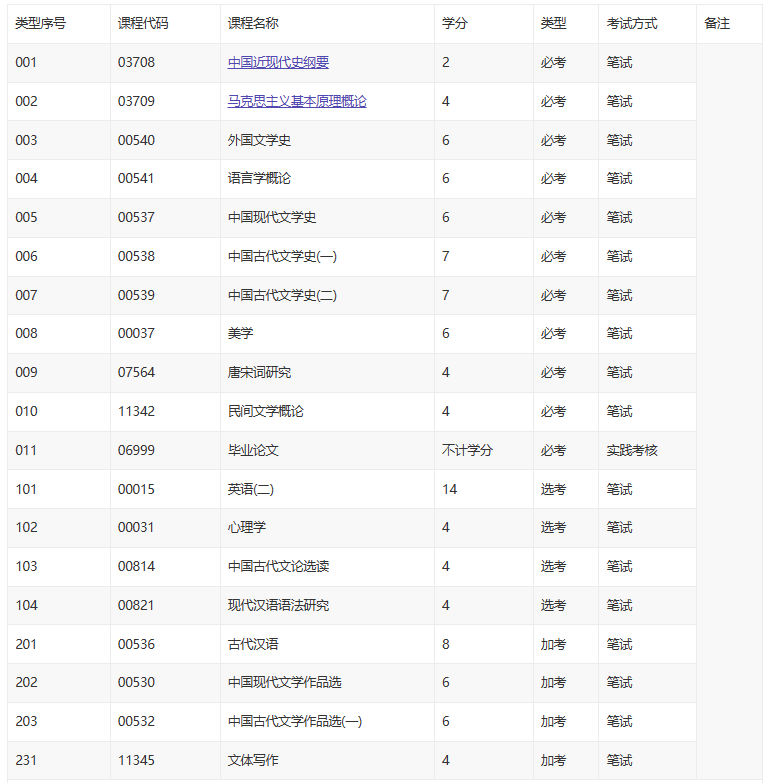Image resolution: width=768 pixels, height=783 pixels.
Task: Select course code 07564
Action: 136,372
